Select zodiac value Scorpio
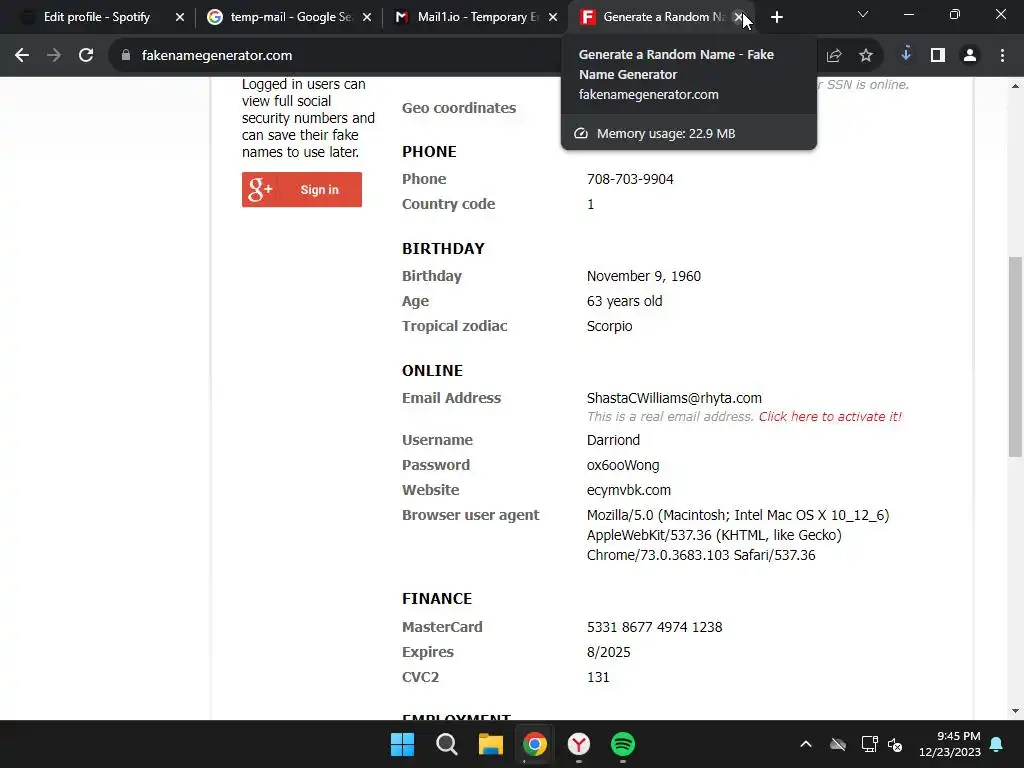This screenshot has height=768, width=1024. coord(609,326)
